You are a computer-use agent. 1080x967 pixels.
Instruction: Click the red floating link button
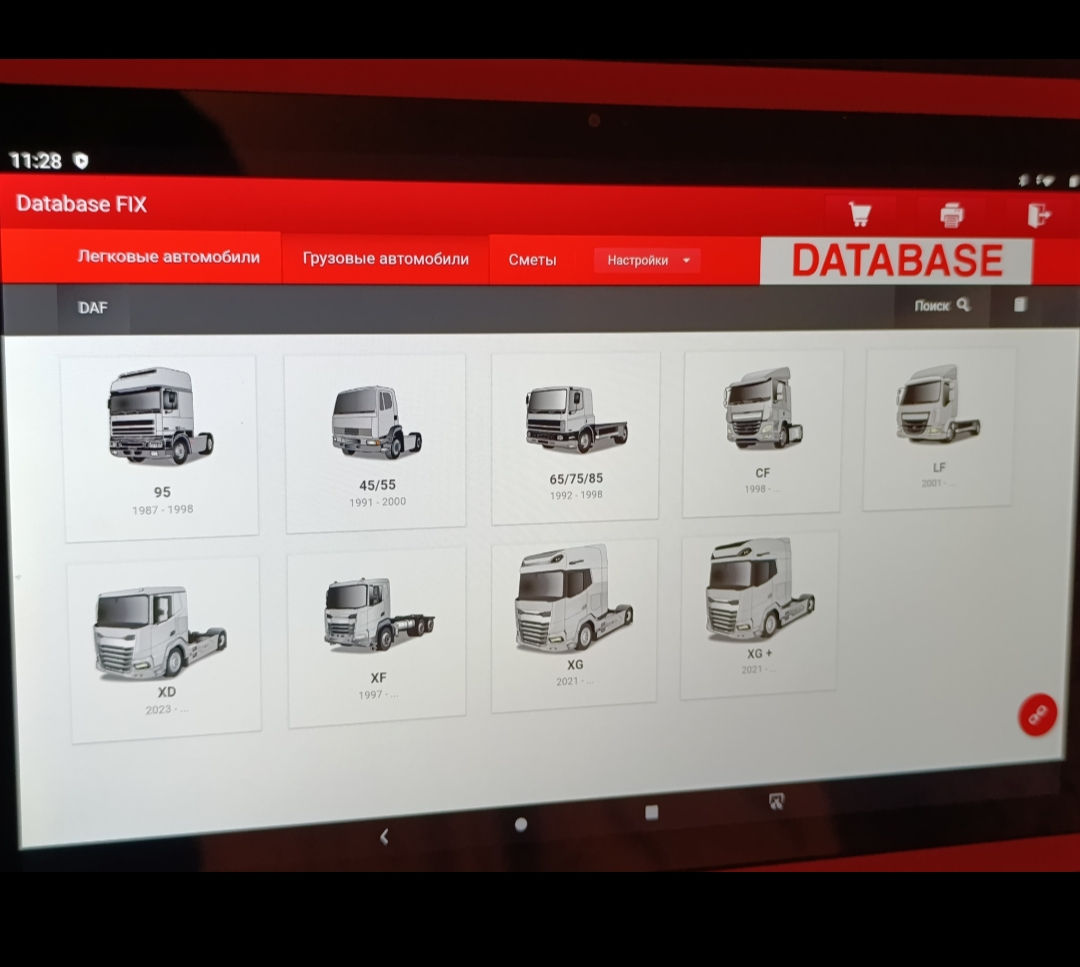1037,714
